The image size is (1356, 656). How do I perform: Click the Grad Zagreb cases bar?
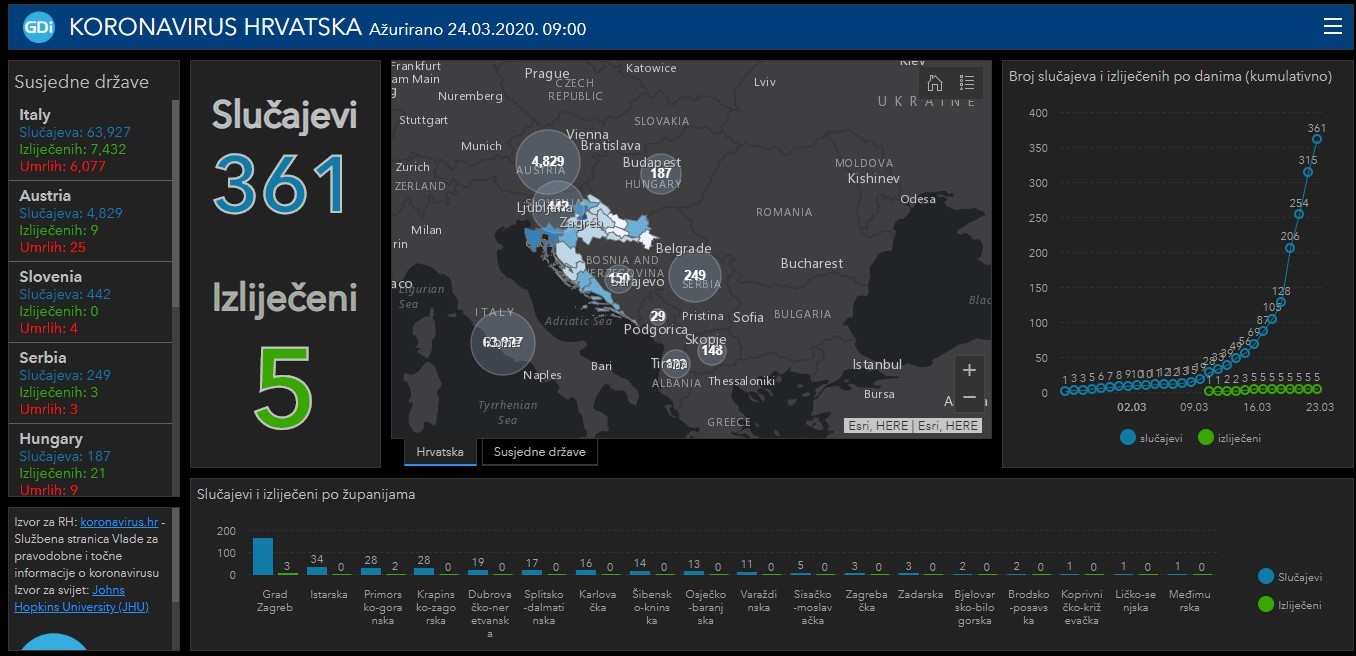(263, 556)
